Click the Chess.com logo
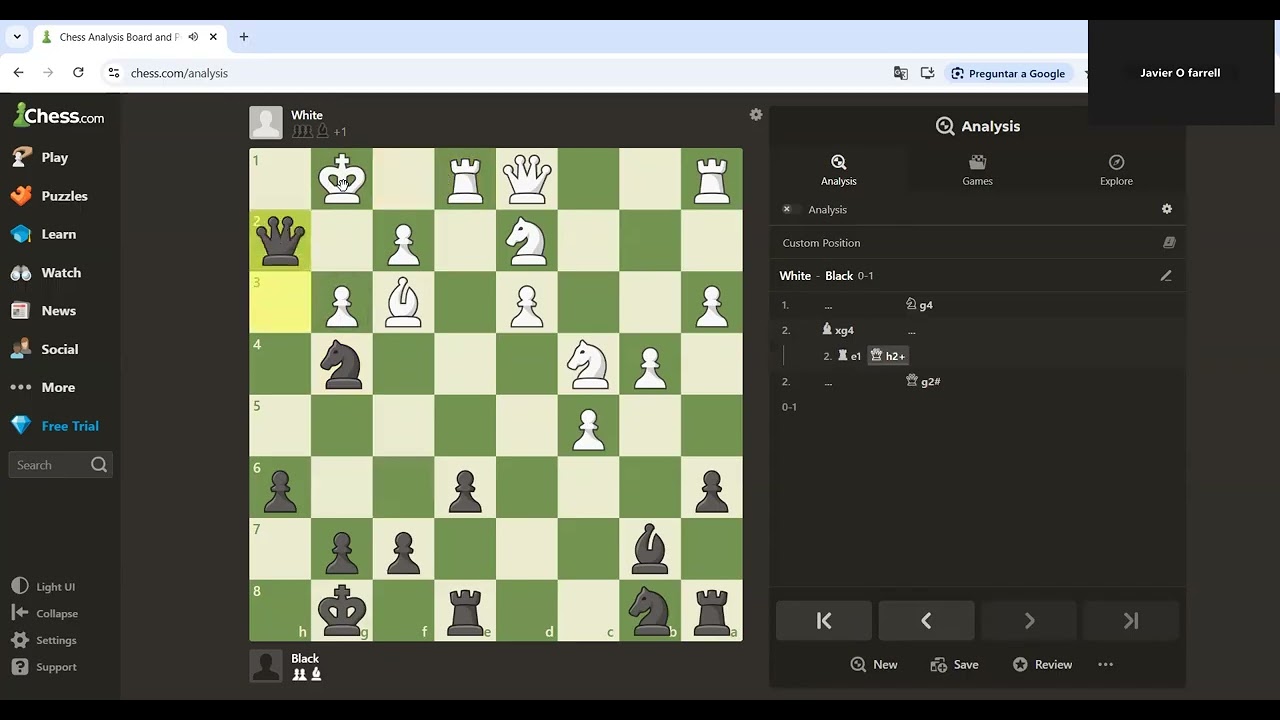1280x720 pixels. pos(58,116)
